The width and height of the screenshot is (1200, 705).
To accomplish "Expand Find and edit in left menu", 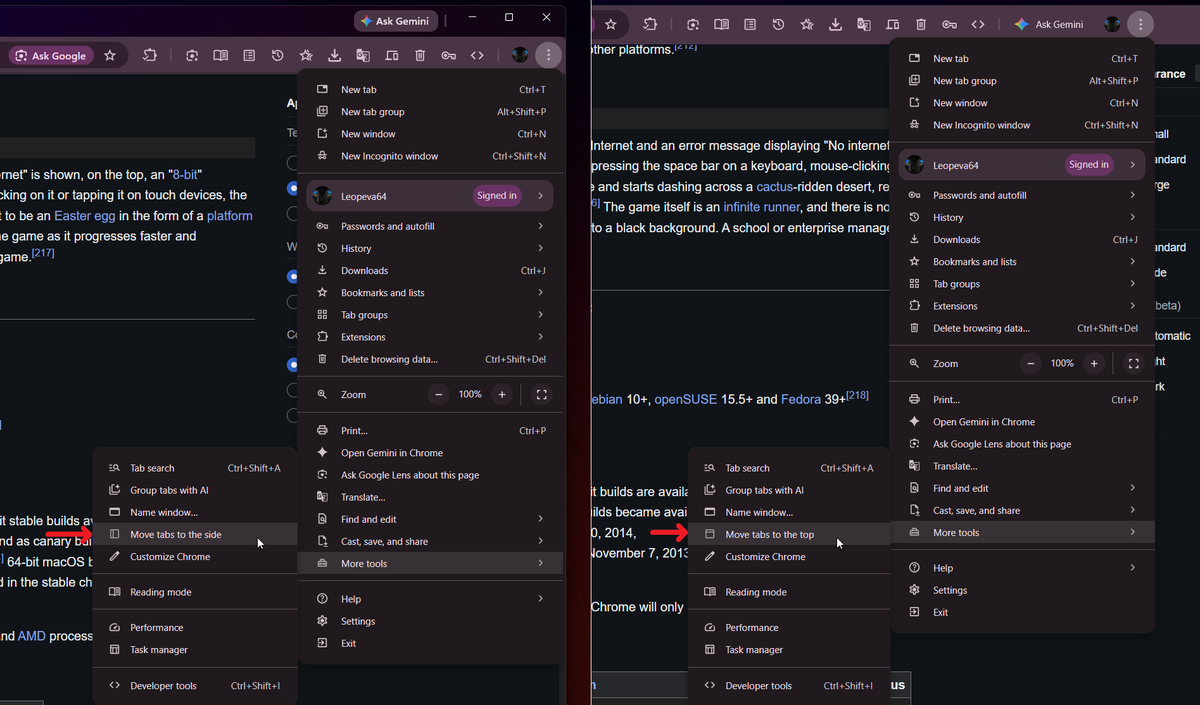I will coord(430,519).
